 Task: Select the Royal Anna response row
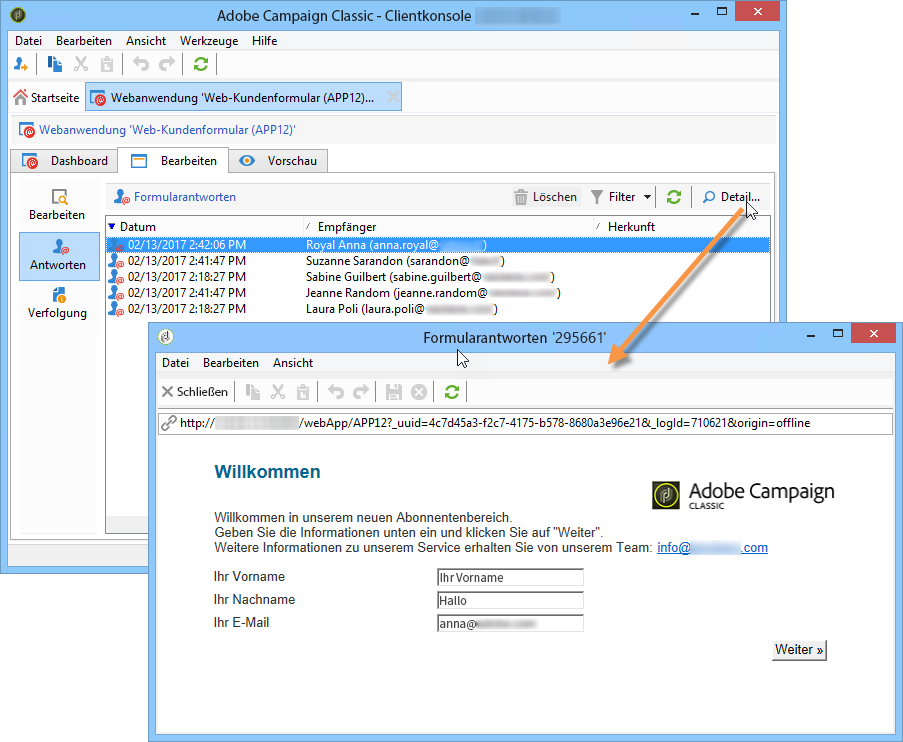[438, 245]
